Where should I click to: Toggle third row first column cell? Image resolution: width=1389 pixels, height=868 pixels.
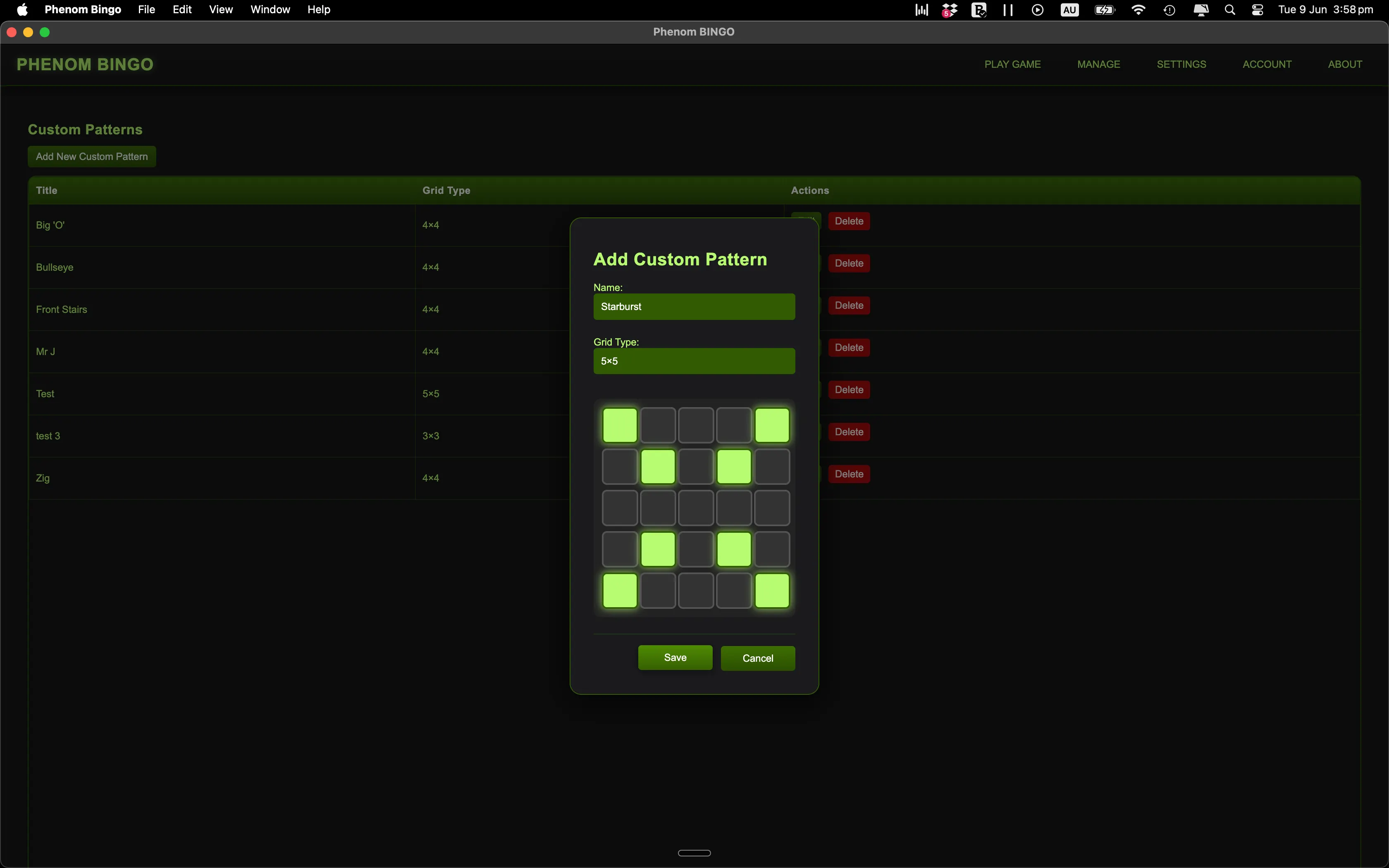(620, 508)
